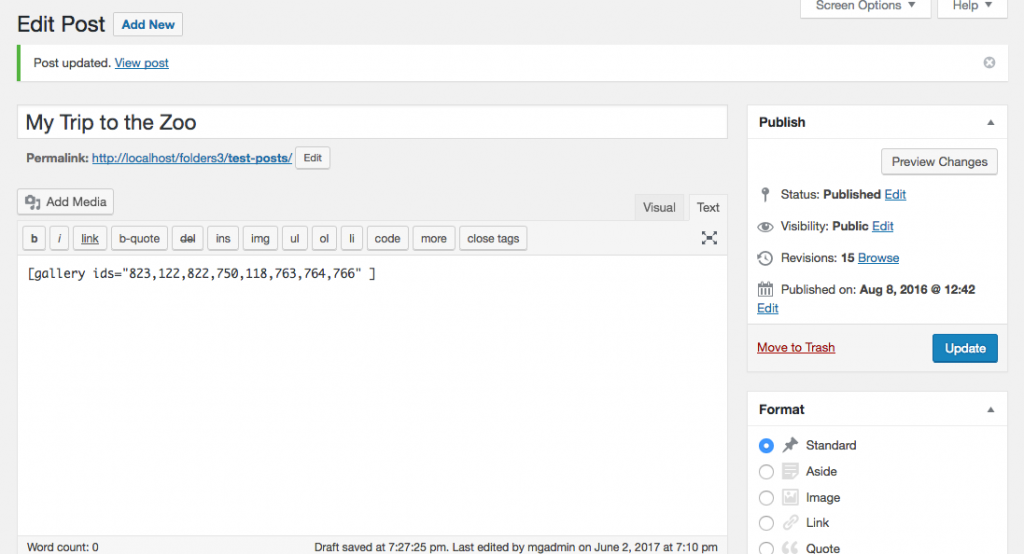
Task: Insert italic tag with i button
Action: click(x=59, y=238)
